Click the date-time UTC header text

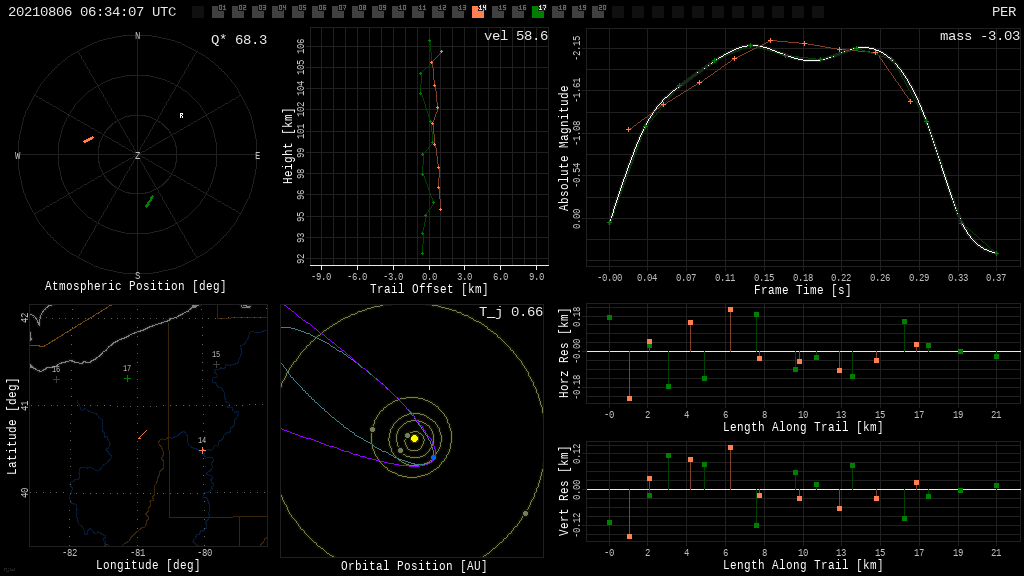point(92,12)
